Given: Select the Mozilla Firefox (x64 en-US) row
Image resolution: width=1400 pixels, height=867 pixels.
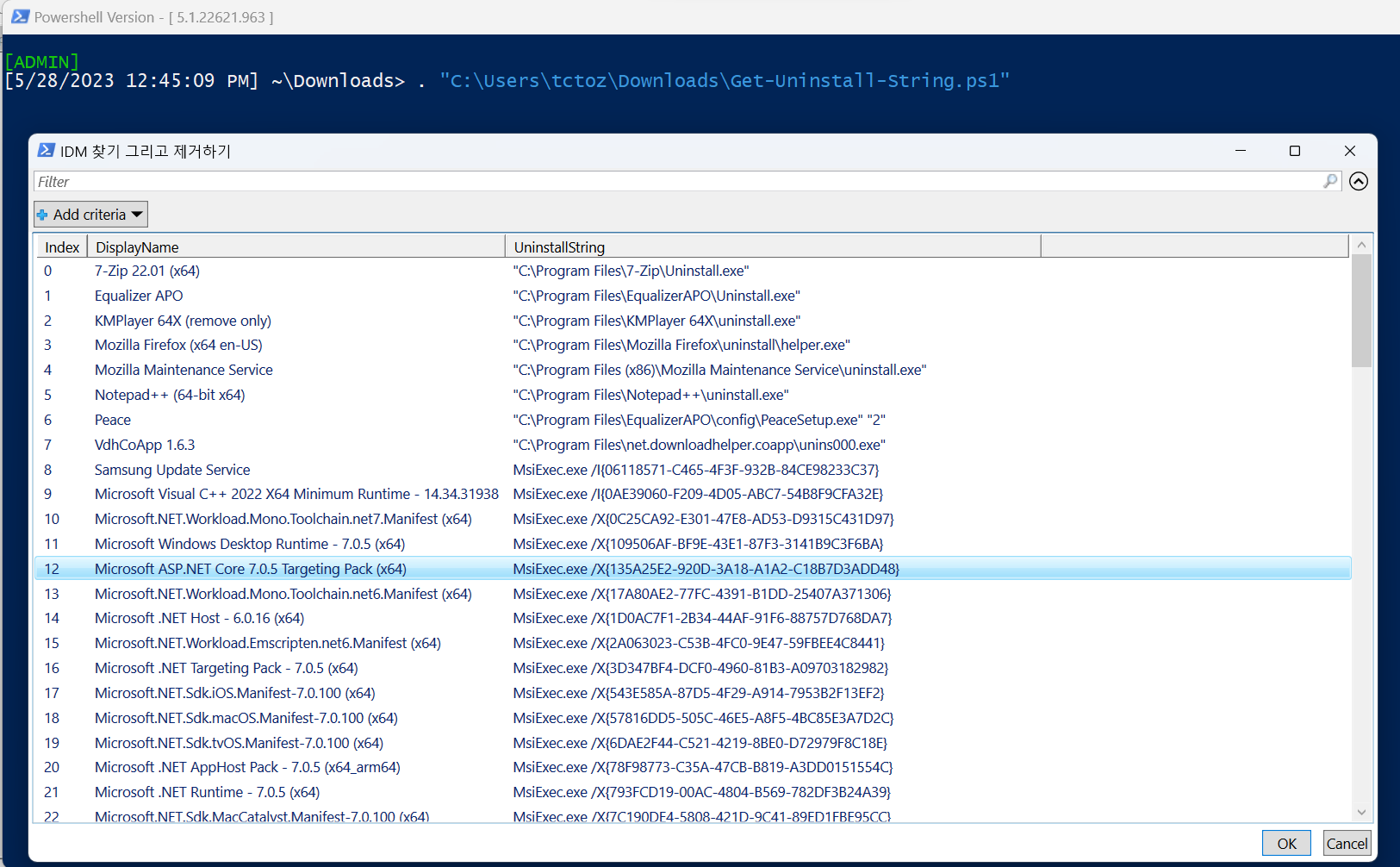Looking at the screenshot, I should point(693,345).
